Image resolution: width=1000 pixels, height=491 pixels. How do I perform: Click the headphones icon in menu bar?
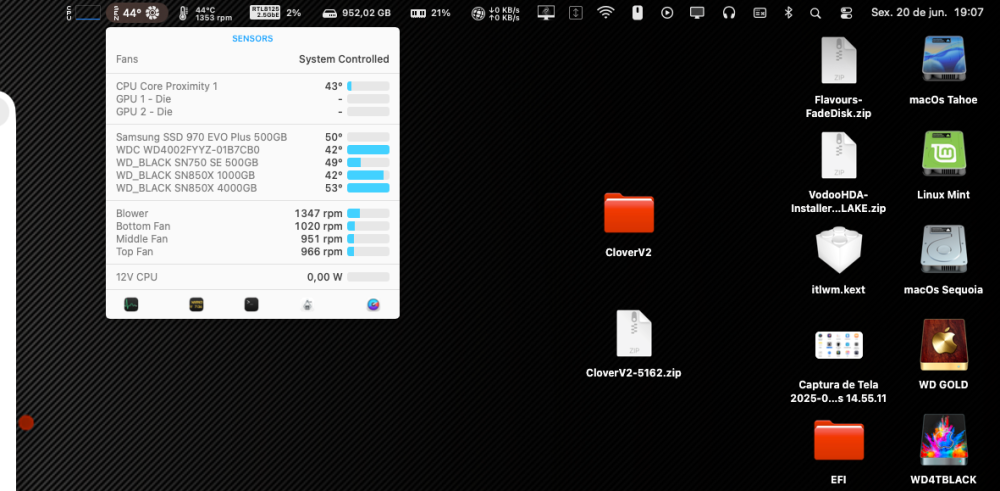pyautogui.click(x=729, y=13)
